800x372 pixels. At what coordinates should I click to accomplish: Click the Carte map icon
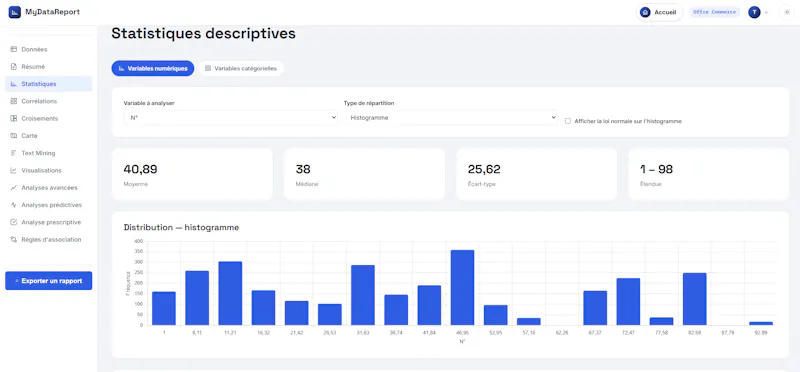pyautogui.click(x=14, y=136)
